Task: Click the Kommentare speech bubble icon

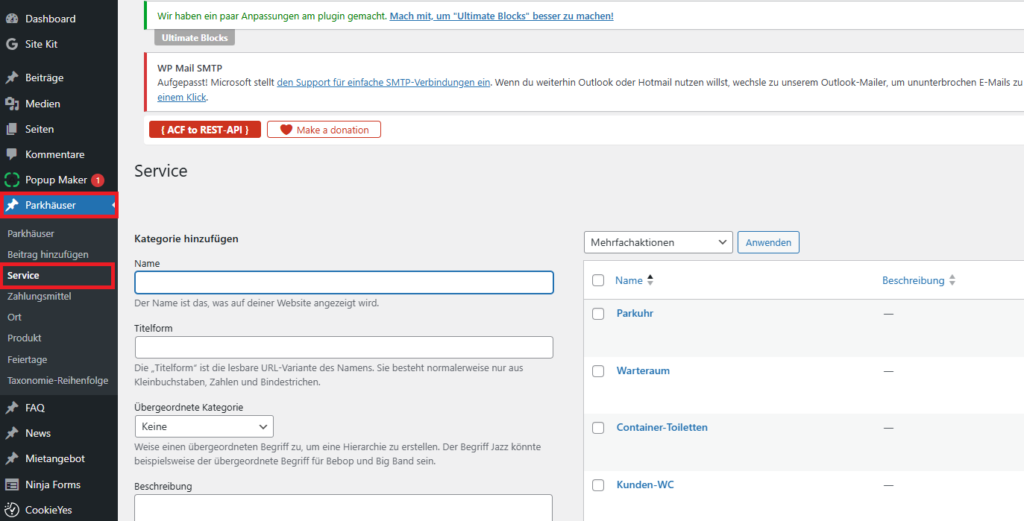Action: point(12,155)
